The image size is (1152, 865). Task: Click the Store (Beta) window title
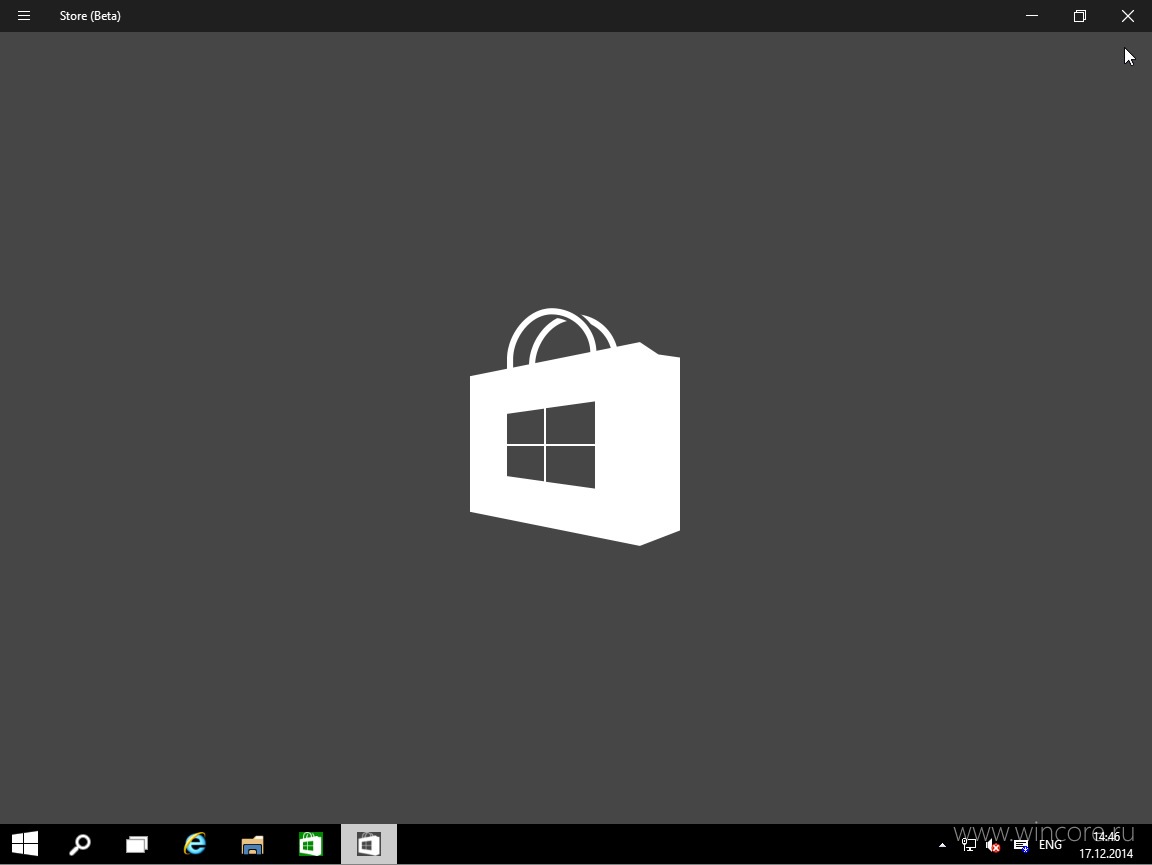[x=90, y=15]
